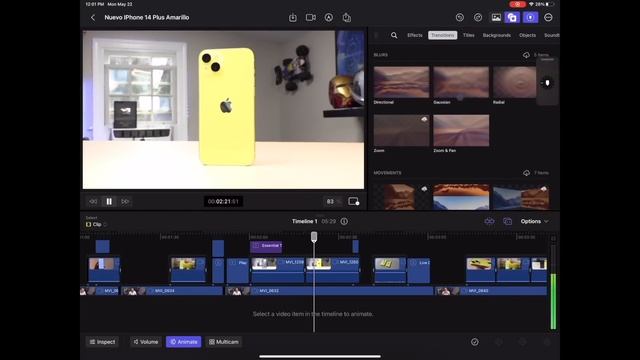Select the Radial blur transition thumbnail

(514, 82)
